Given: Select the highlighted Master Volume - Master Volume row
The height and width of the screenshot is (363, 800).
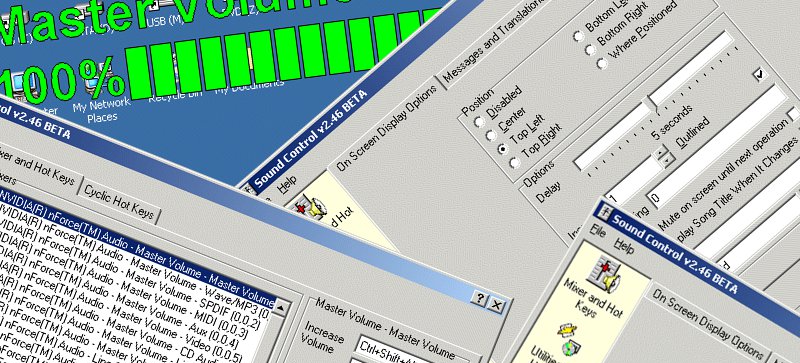Looking at the screenshot, I should coord(138,247).
